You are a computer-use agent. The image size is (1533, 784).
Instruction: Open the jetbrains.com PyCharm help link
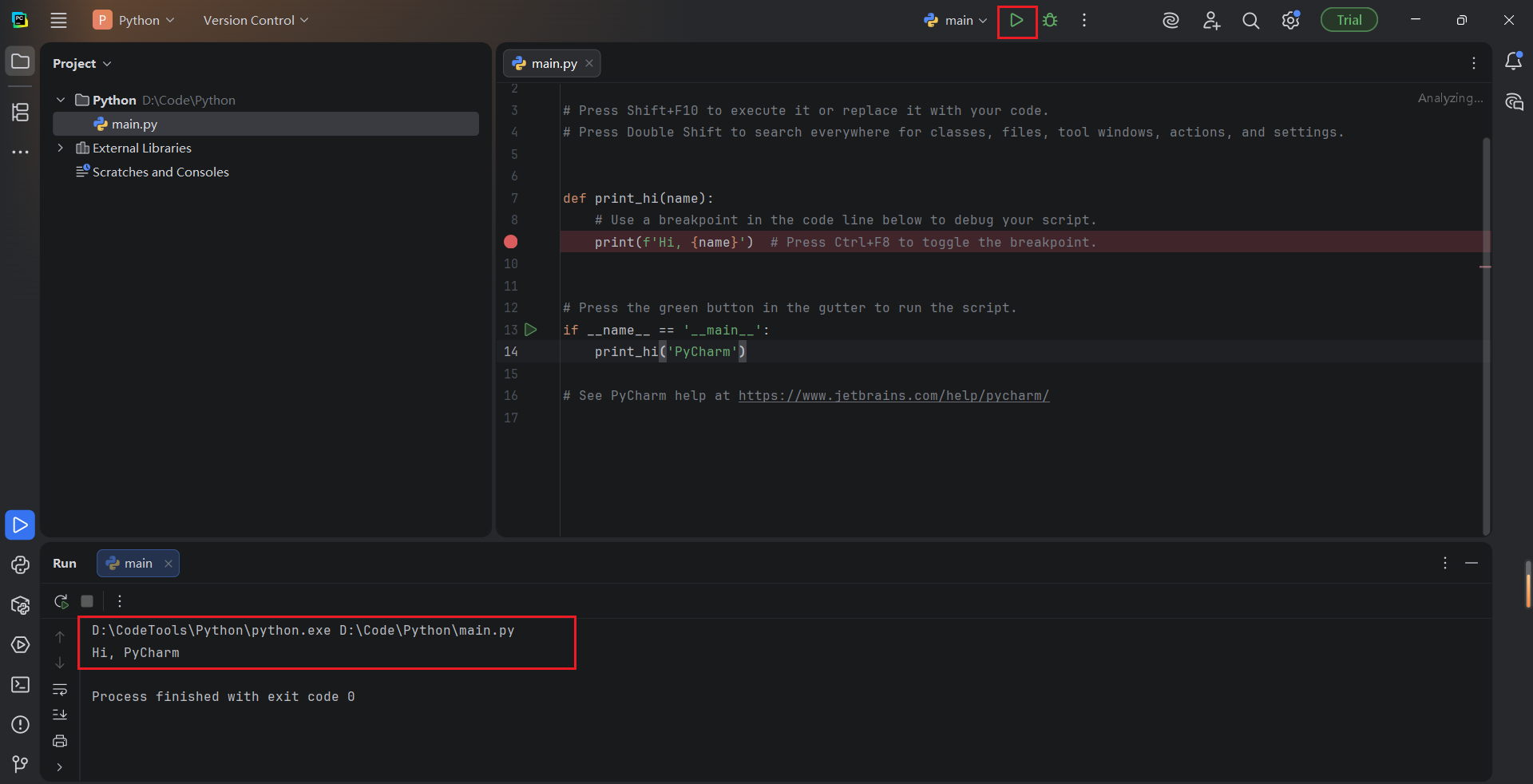893,396
